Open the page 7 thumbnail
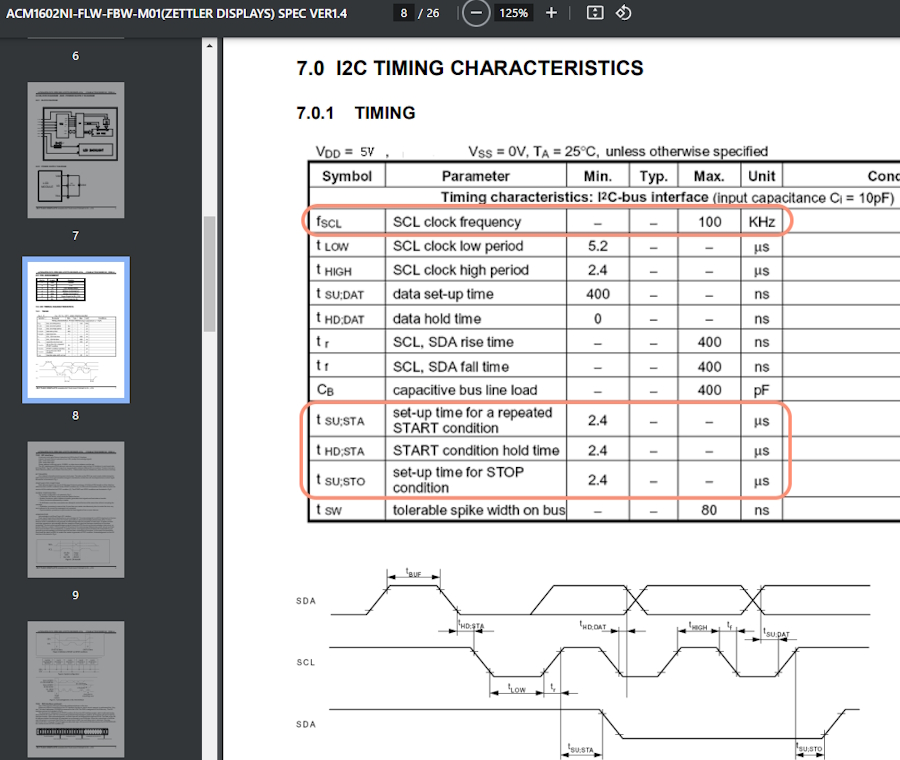Image resolution: width=900 pixels, height=760 pixels. tap(76, 150)
